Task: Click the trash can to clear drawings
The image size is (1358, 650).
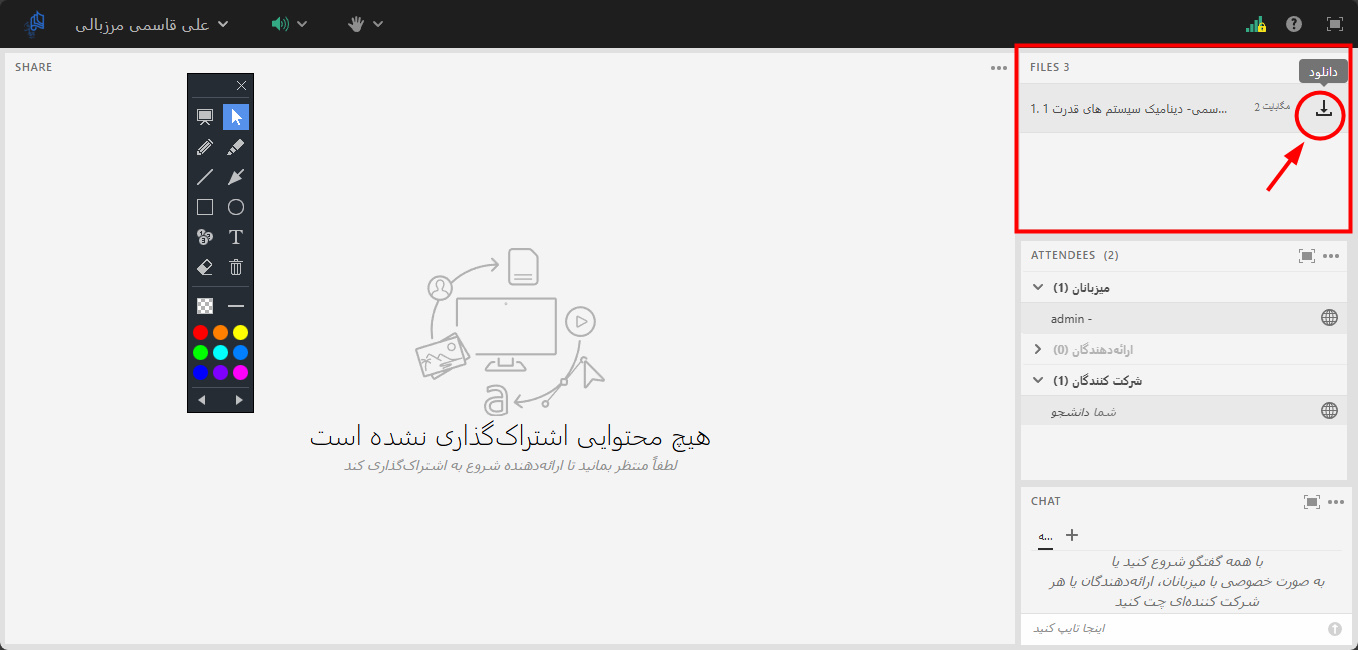Action: click(x=236, y=267)
